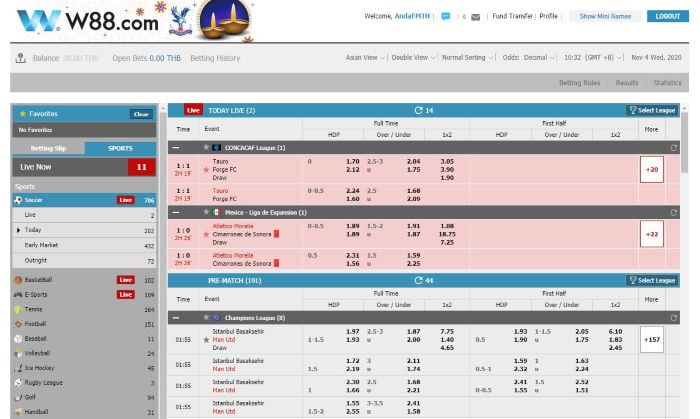Open +22 more markets for Atletico Morelia
The height and width of the screenshot is (419, 700).
652,234
